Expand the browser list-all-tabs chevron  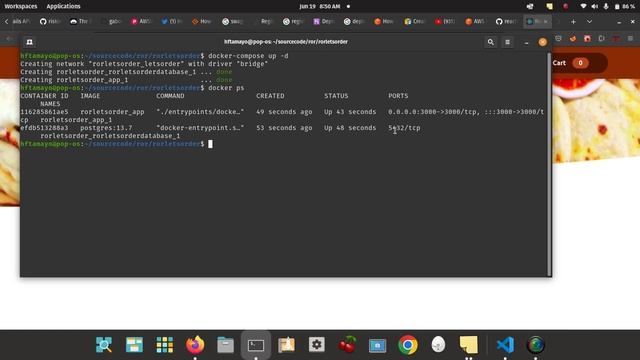coord(589,22)
